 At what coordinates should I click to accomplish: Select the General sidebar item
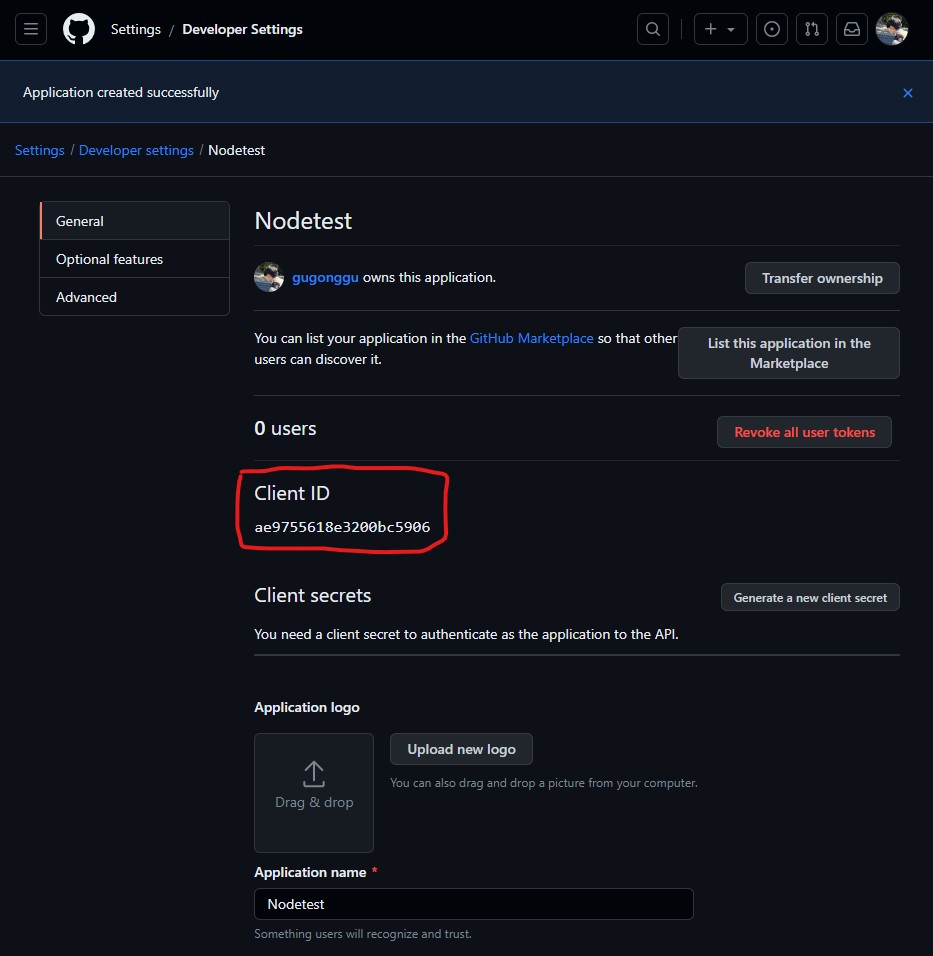135,221
